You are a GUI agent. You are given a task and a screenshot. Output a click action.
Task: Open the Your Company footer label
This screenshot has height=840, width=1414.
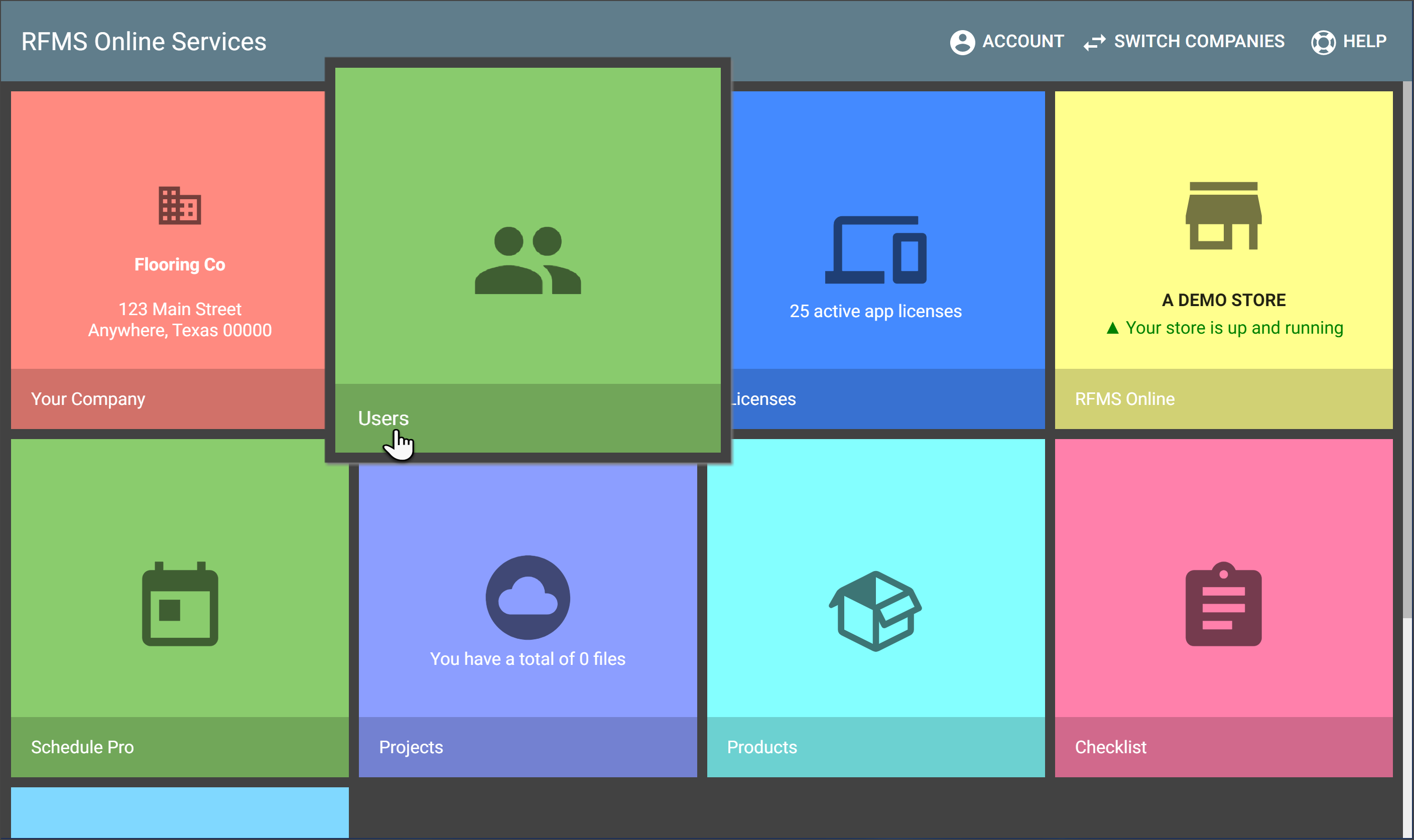[88, 399]
